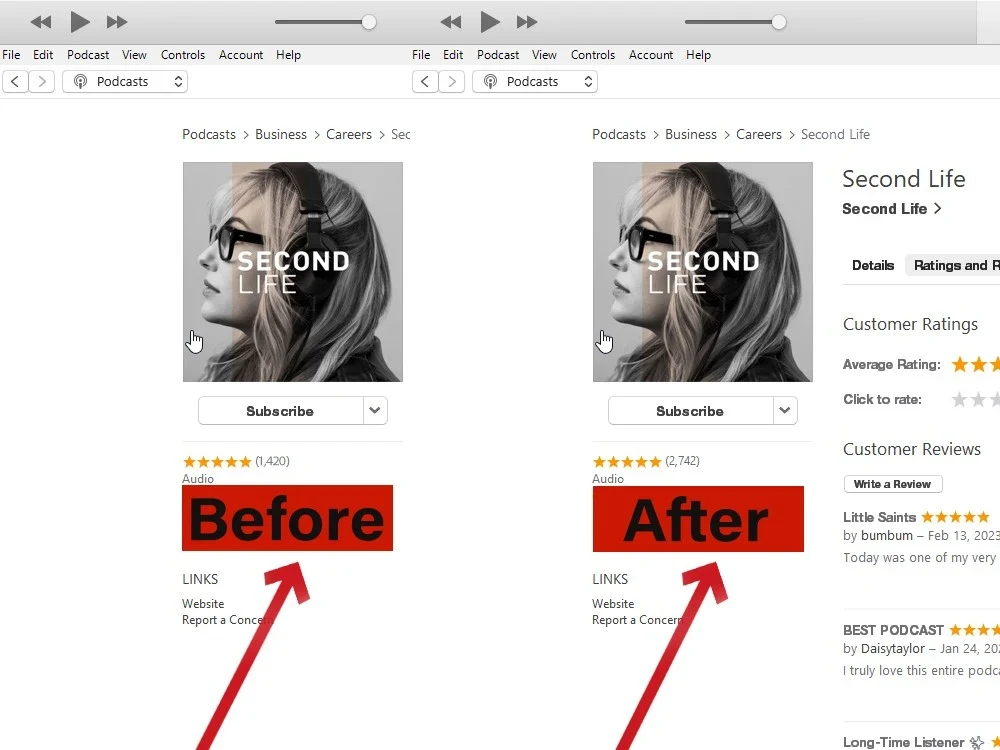This screenshot has width=1000, height=750.
Task: Click reviewer name bumbum
Action: tap(886, 535)
